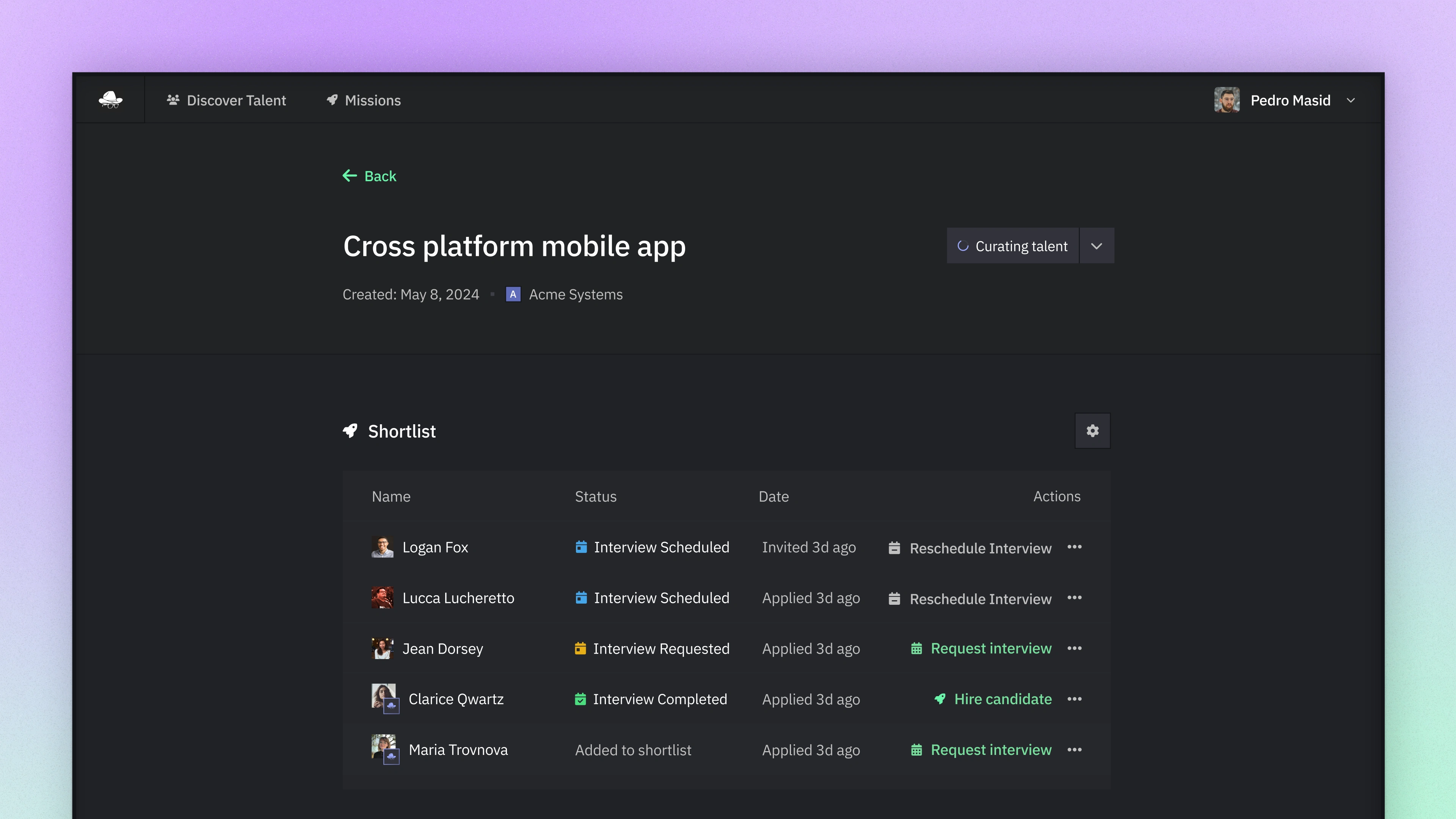
Task: Expand the Pedro Masid account menu chevron
Action: pyautogui.click(x=1351, y=100)
